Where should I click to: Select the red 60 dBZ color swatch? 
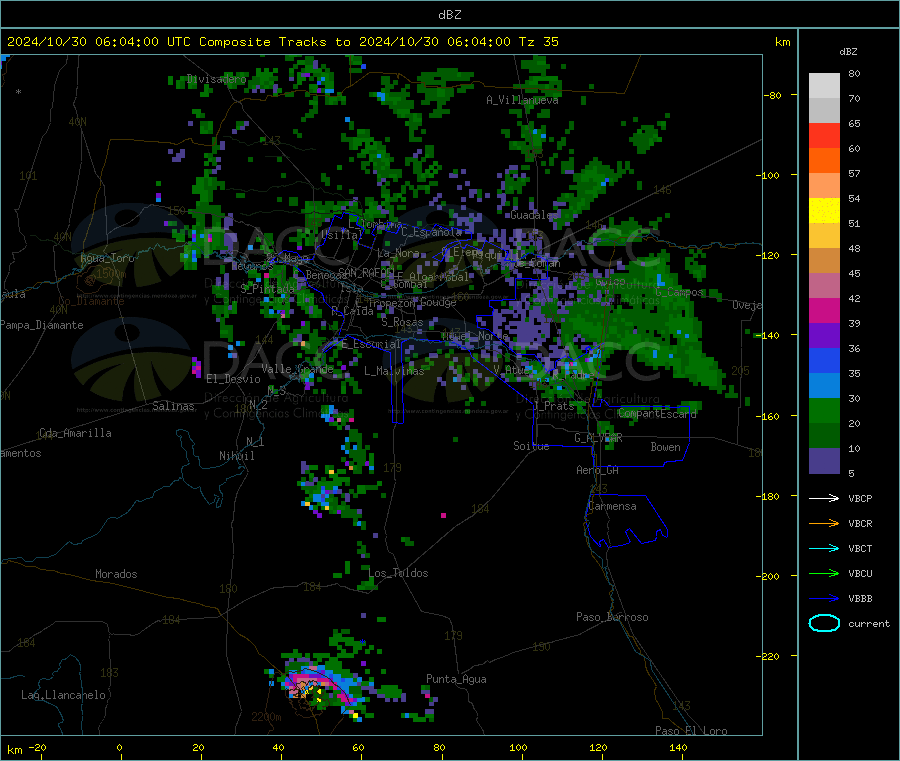tap(824, 135)
